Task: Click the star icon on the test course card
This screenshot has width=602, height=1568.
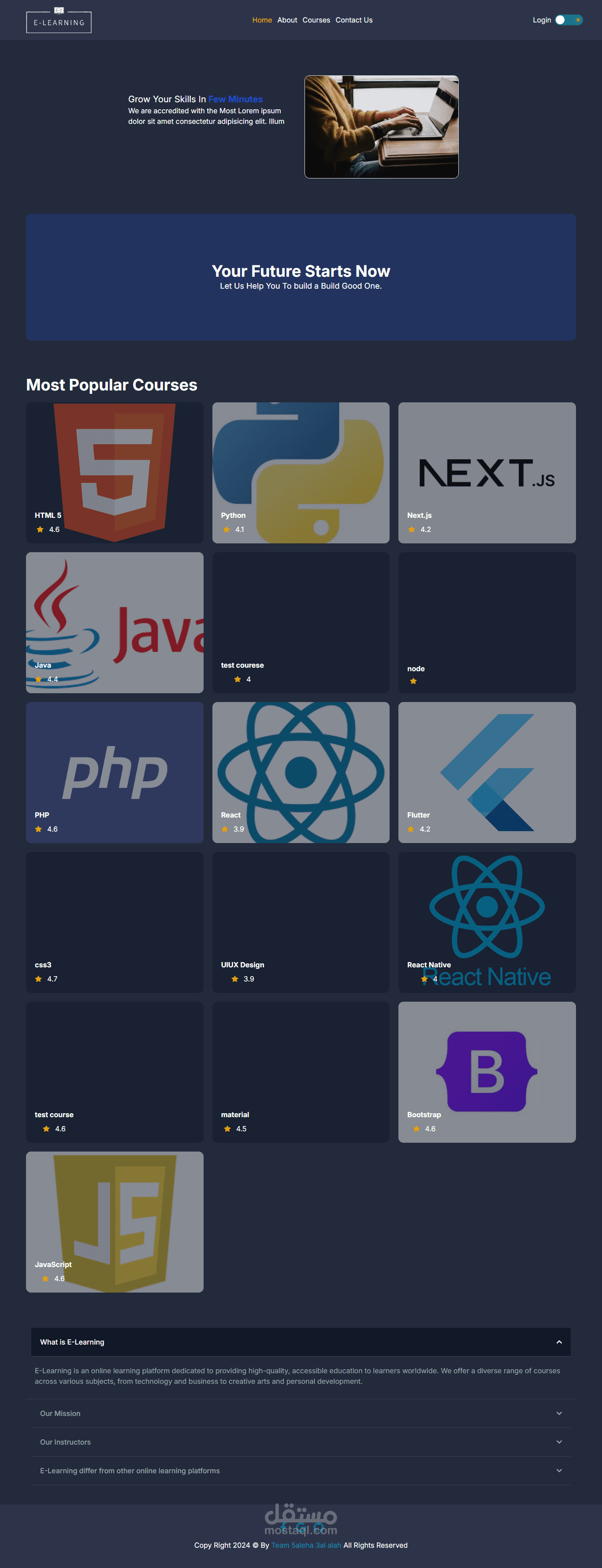Action: (x=46, y=1129)
